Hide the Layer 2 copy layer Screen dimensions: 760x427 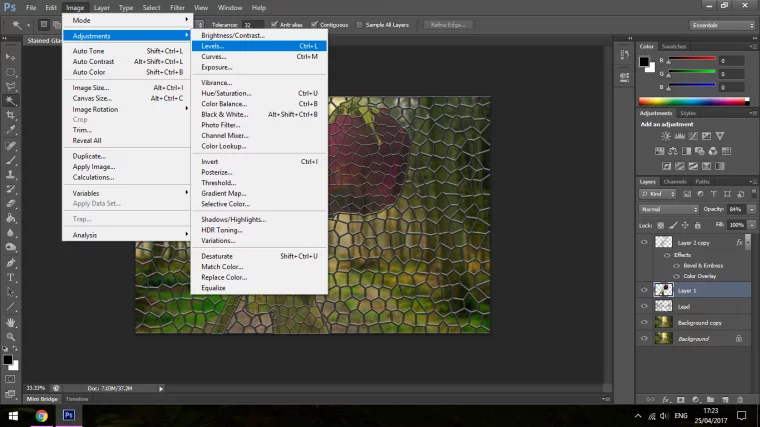tap(644, 242)
